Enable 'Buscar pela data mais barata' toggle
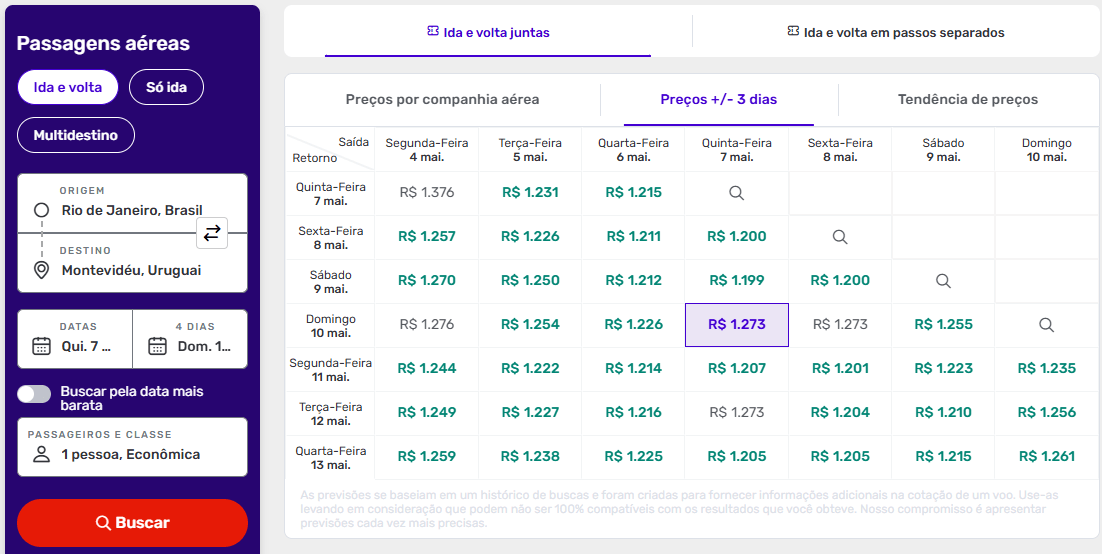 point(34,394)
